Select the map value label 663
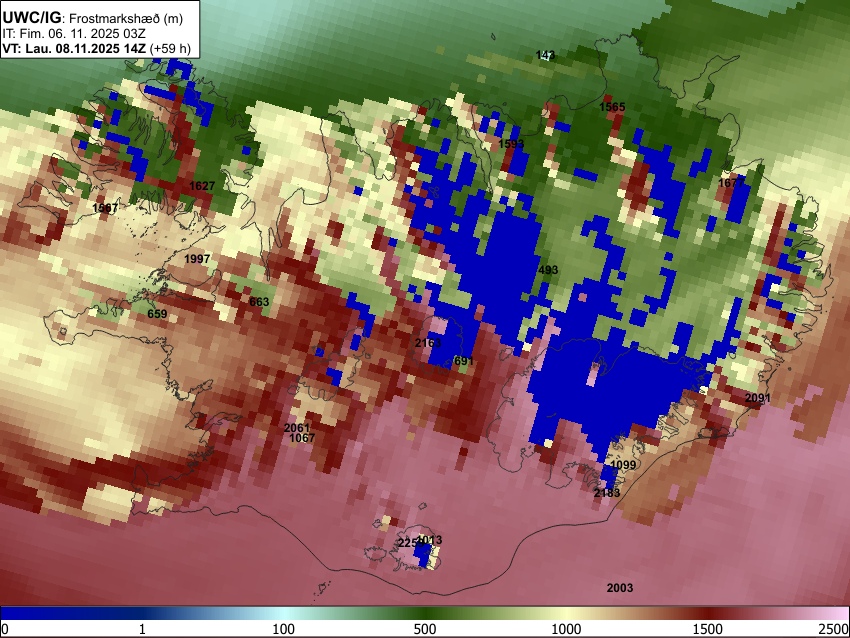This screenshot has height=638, width=850. click(259, 302)
